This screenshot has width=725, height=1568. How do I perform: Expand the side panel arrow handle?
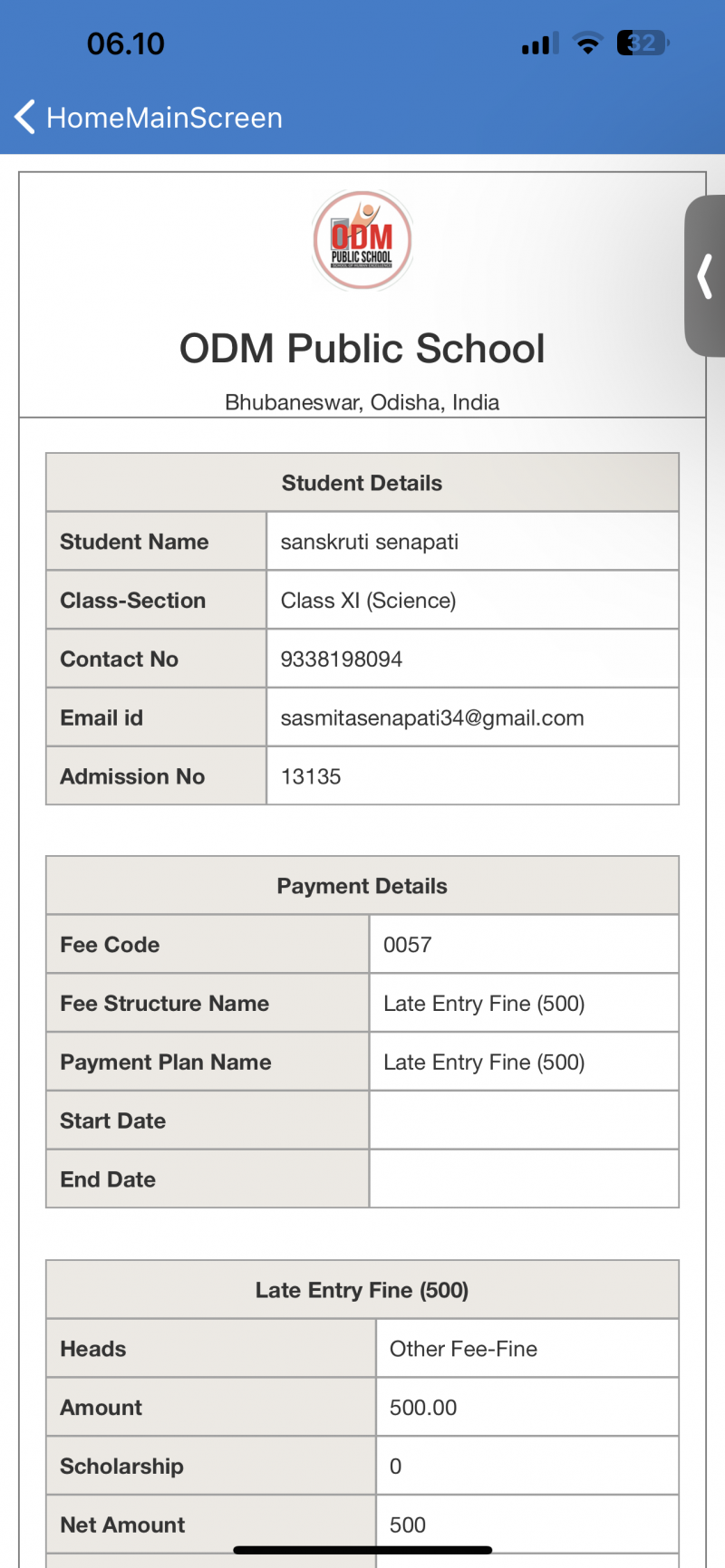tap(705, 276)
